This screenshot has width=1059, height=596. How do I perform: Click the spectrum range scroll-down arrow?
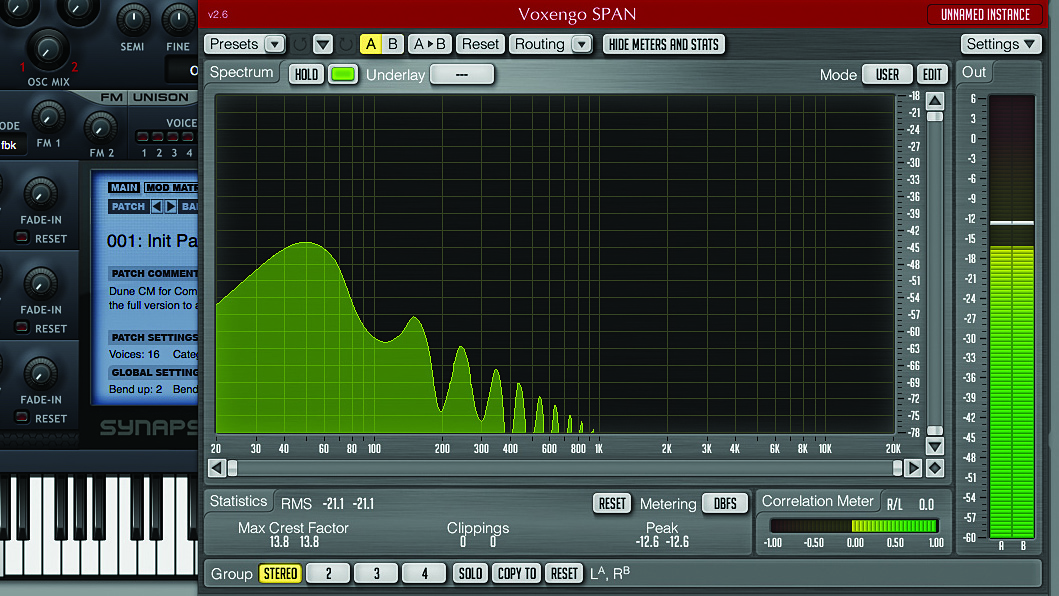coord(935,447)
